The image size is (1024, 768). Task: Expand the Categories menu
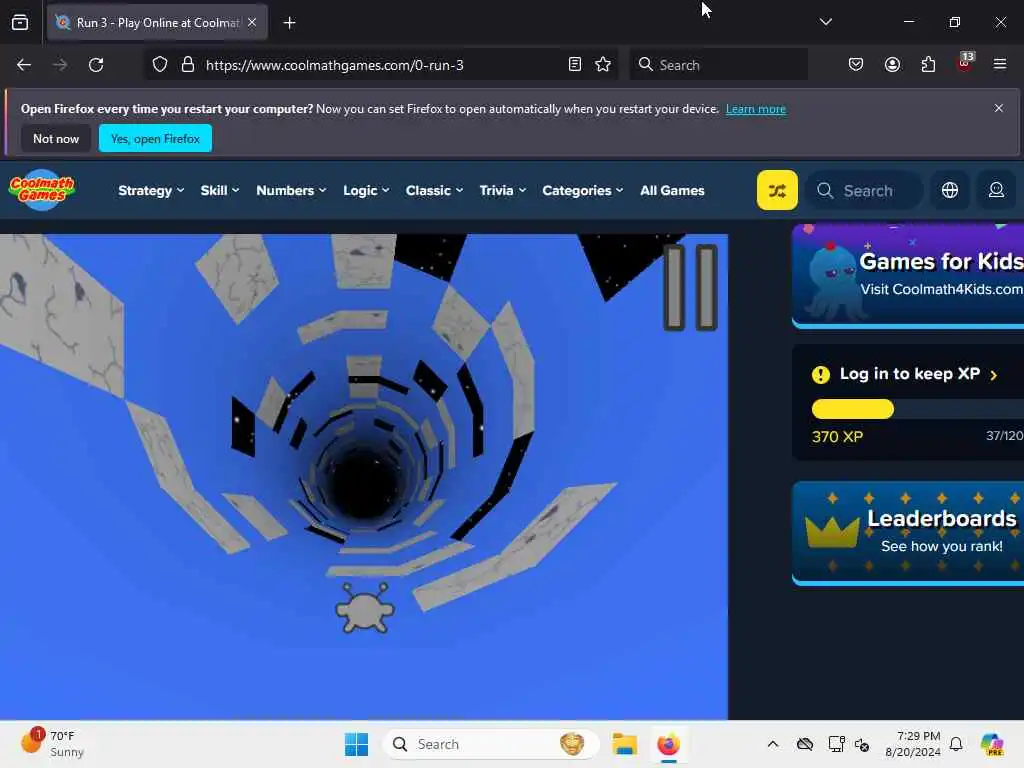(583, 191)
